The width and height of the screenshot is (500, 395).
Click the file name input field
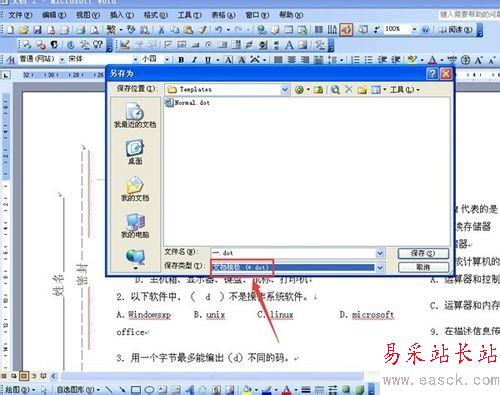pos(293,253)
